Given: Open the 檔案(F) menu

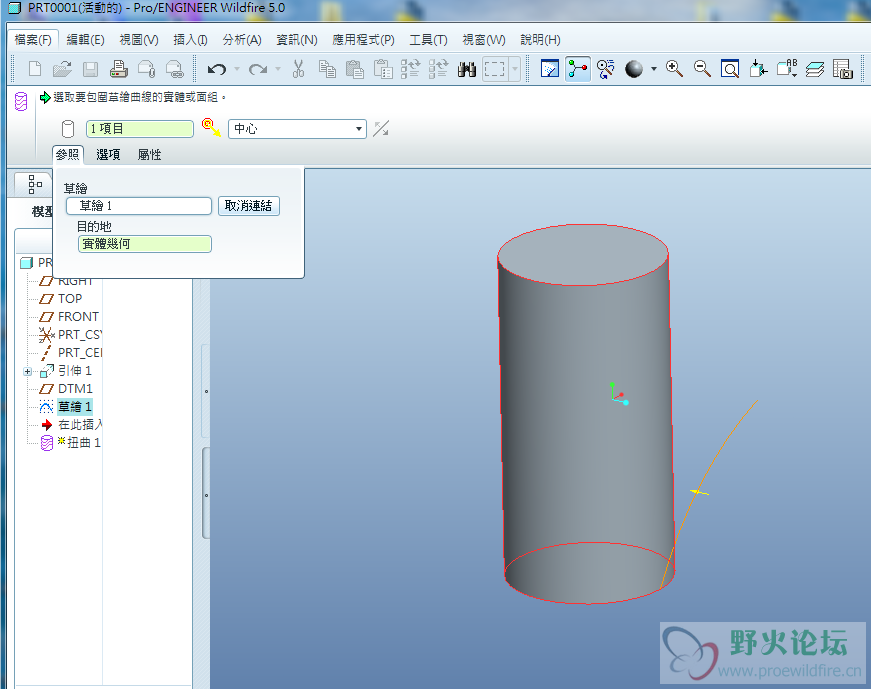Looking at the screenshot, I should pyautogui.click(x=33, y=40).
